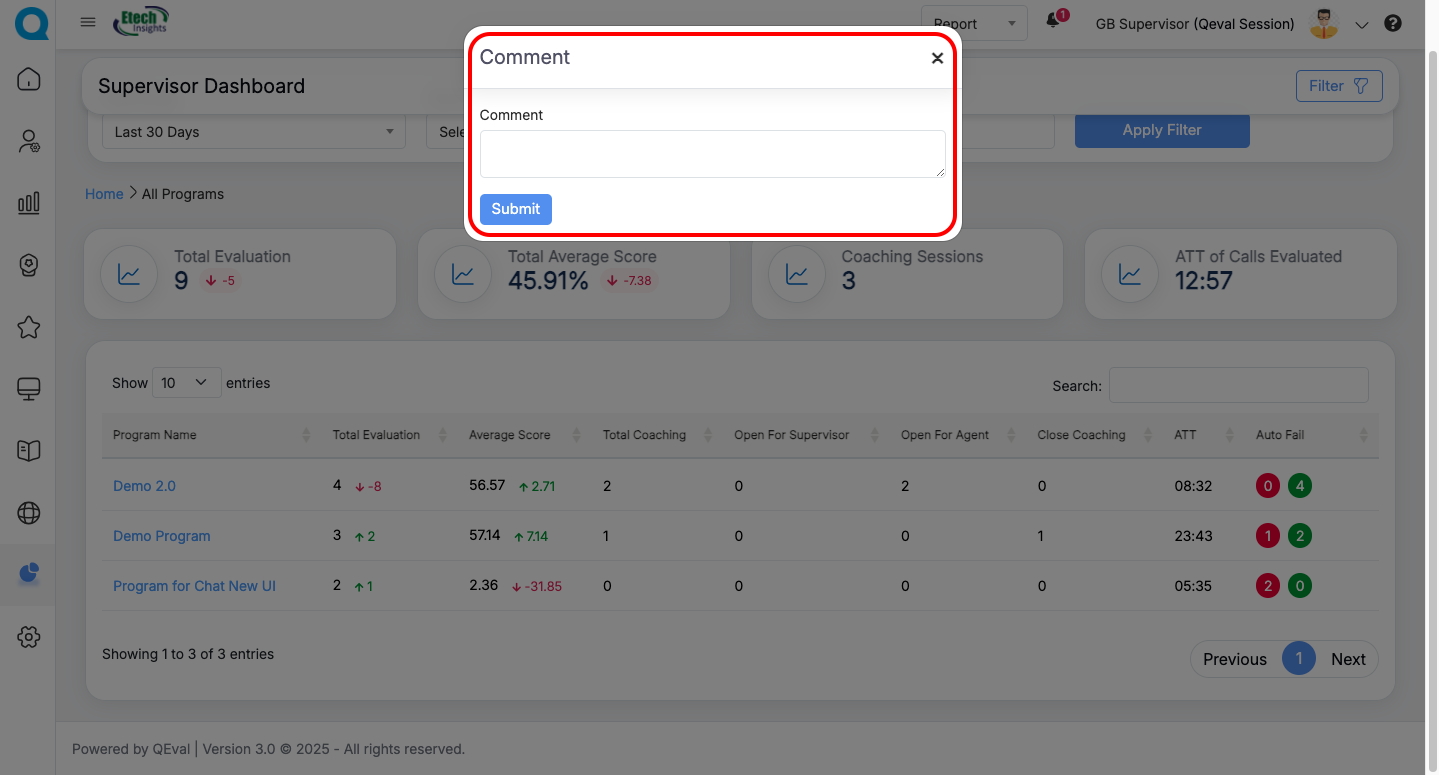1439x775 pixels.
Task: Open the Demo 2.0 program link
Action: (144, 486)
